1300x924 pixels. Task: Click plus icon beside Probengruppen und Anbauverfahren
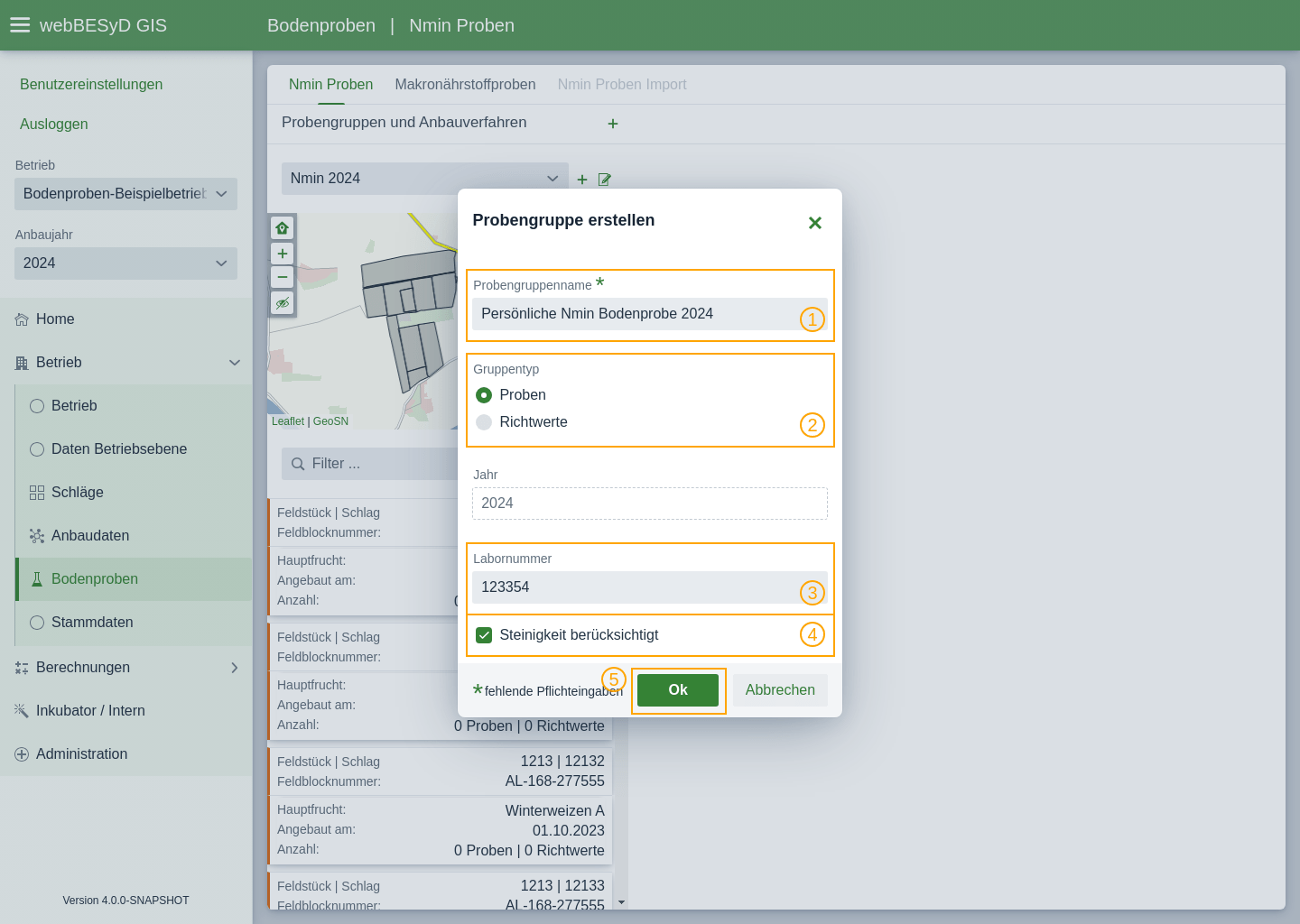pyautogui.click(x=613, y=124)
